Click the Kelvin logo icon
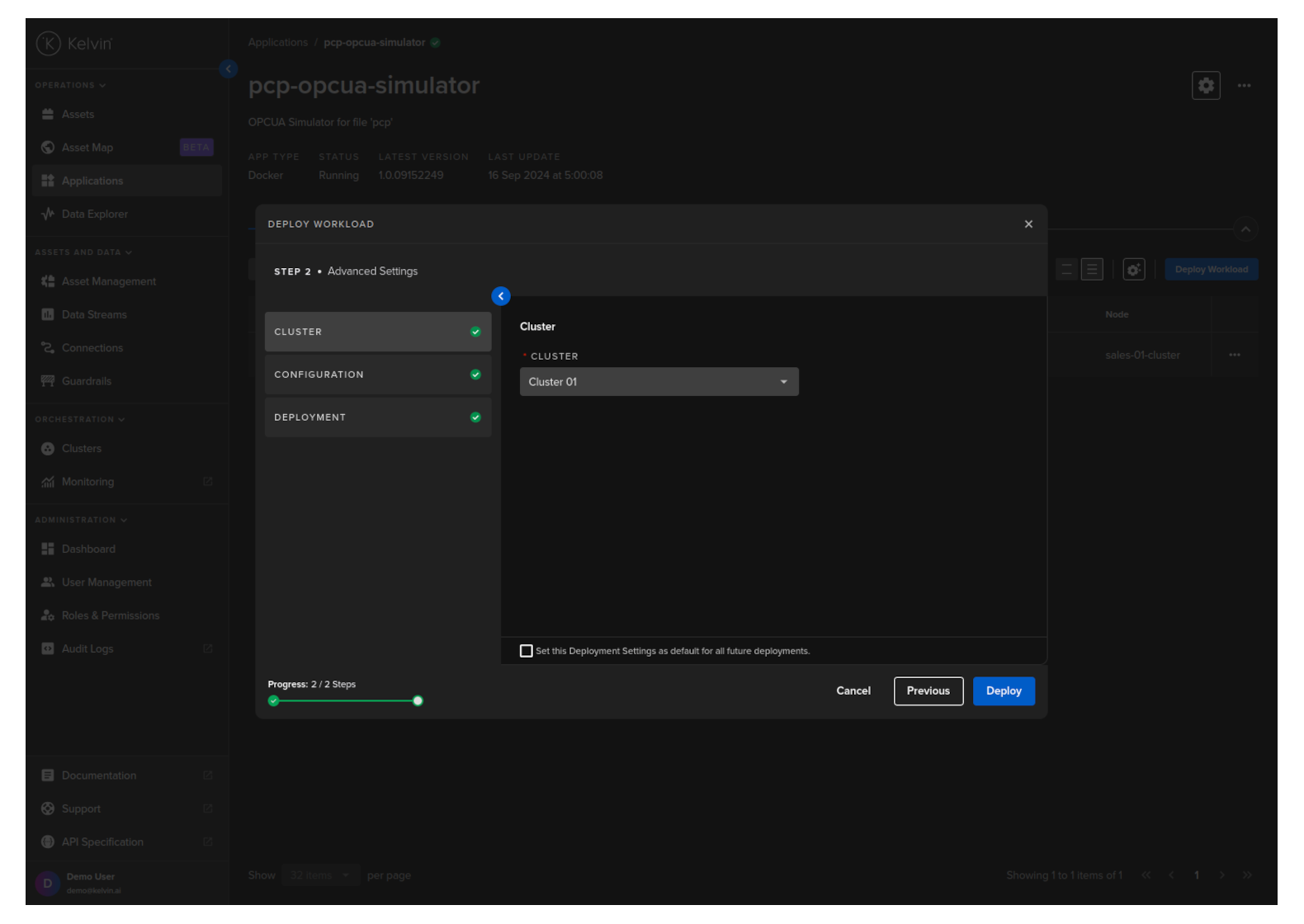The height and width of the screenshot is (924, 1304). click(x=49, y=44)
